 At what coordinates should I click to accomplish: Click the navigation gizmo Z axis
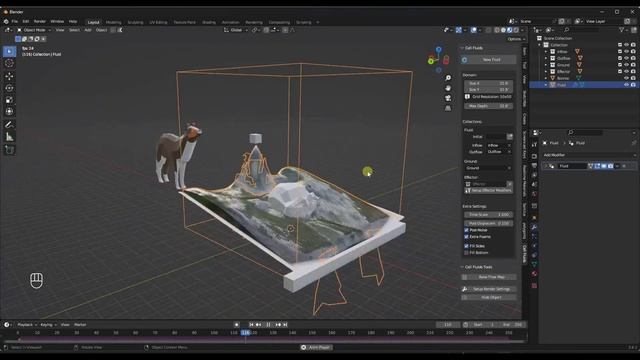pyautogui.click(x=438, y=50)
